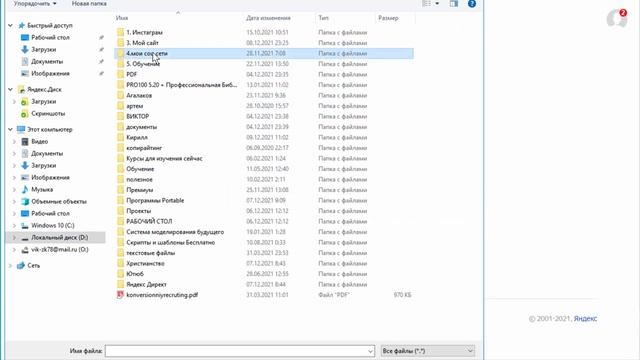Click the 970 КБ size cell
This screenshot has height=360, width=640.
[x=402, y=295]
